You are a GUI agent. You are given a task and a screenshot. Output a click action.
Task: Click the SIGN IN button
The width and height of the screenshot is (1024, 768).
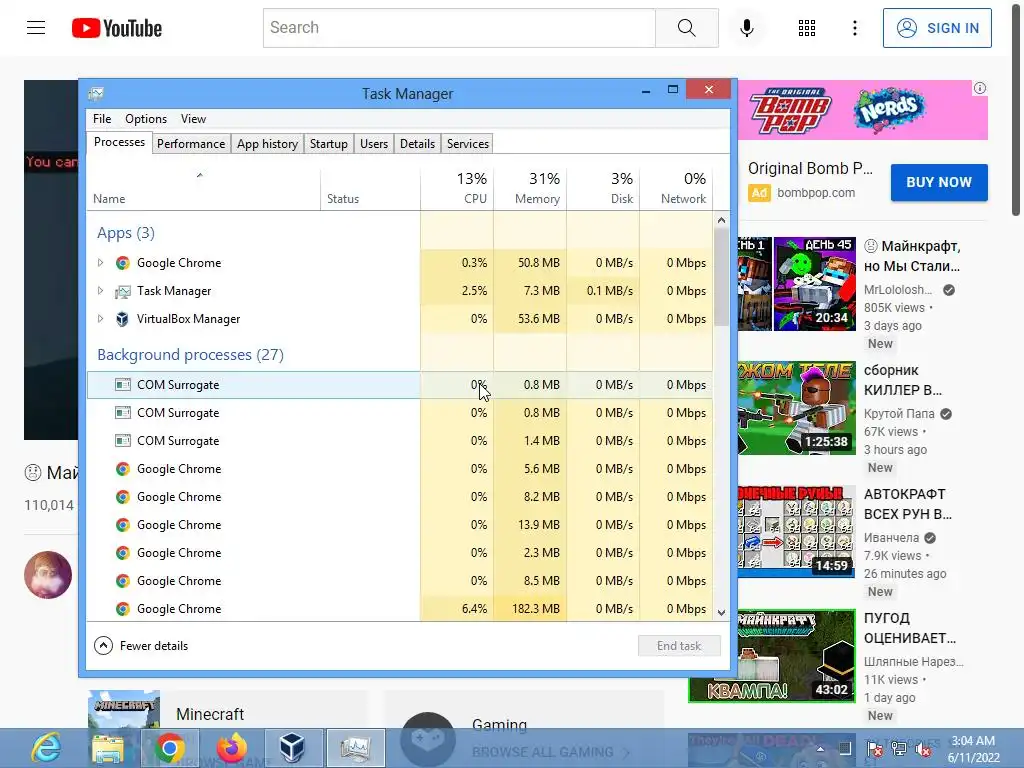coord(937,27)
